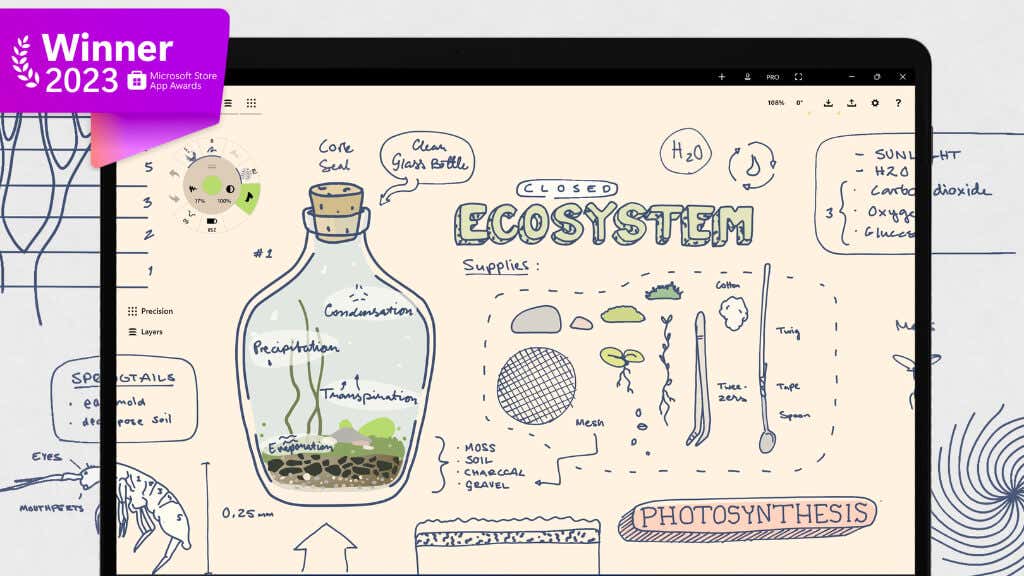This screenshot has width=1024, height=576.
Task: Click the cork stopper drawing on bottle
Action: 336,212
